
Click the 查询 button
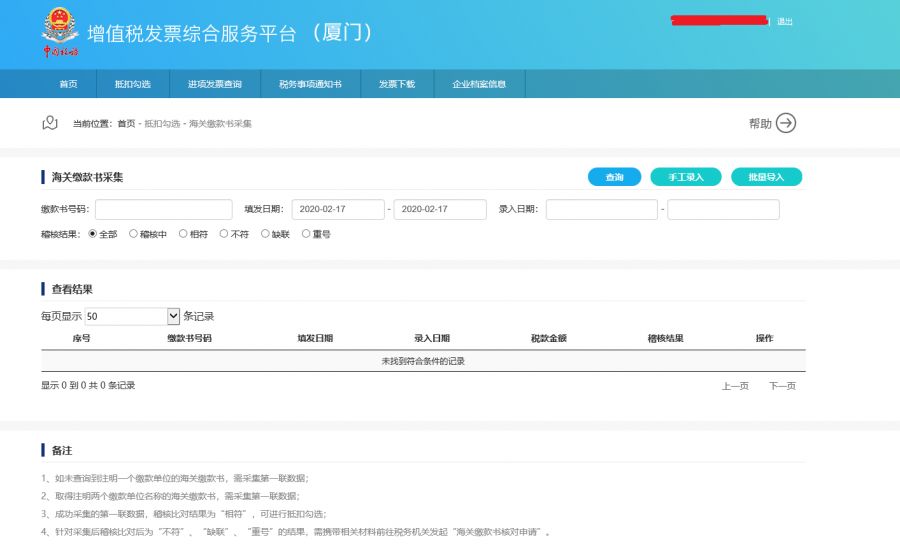tap(614, 177)
